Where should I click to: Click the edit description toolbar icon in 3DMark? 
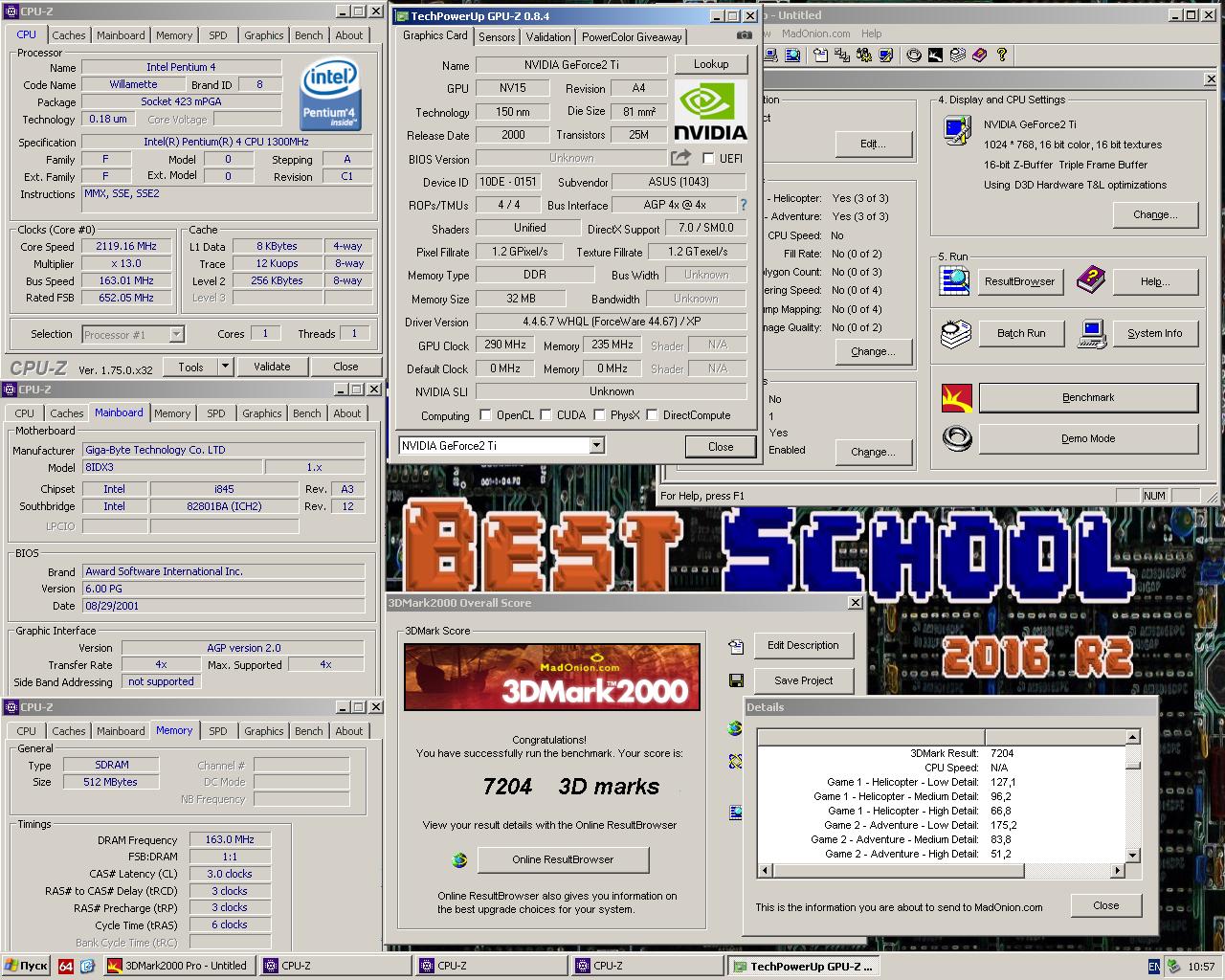click(821, 55)
